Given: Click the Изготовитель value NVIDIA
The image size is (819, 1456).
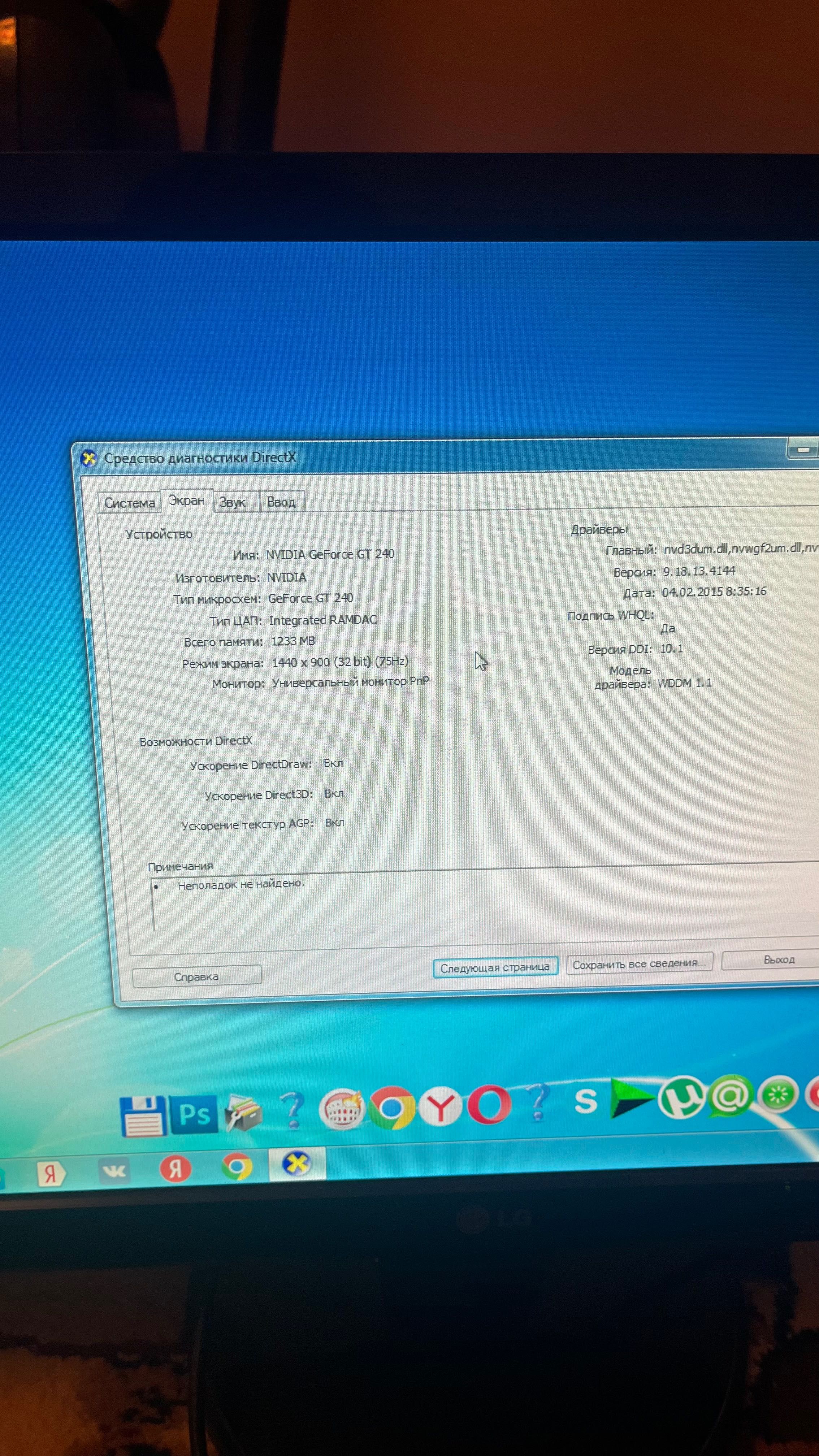Looking at the screenshot, I should 287,577.
